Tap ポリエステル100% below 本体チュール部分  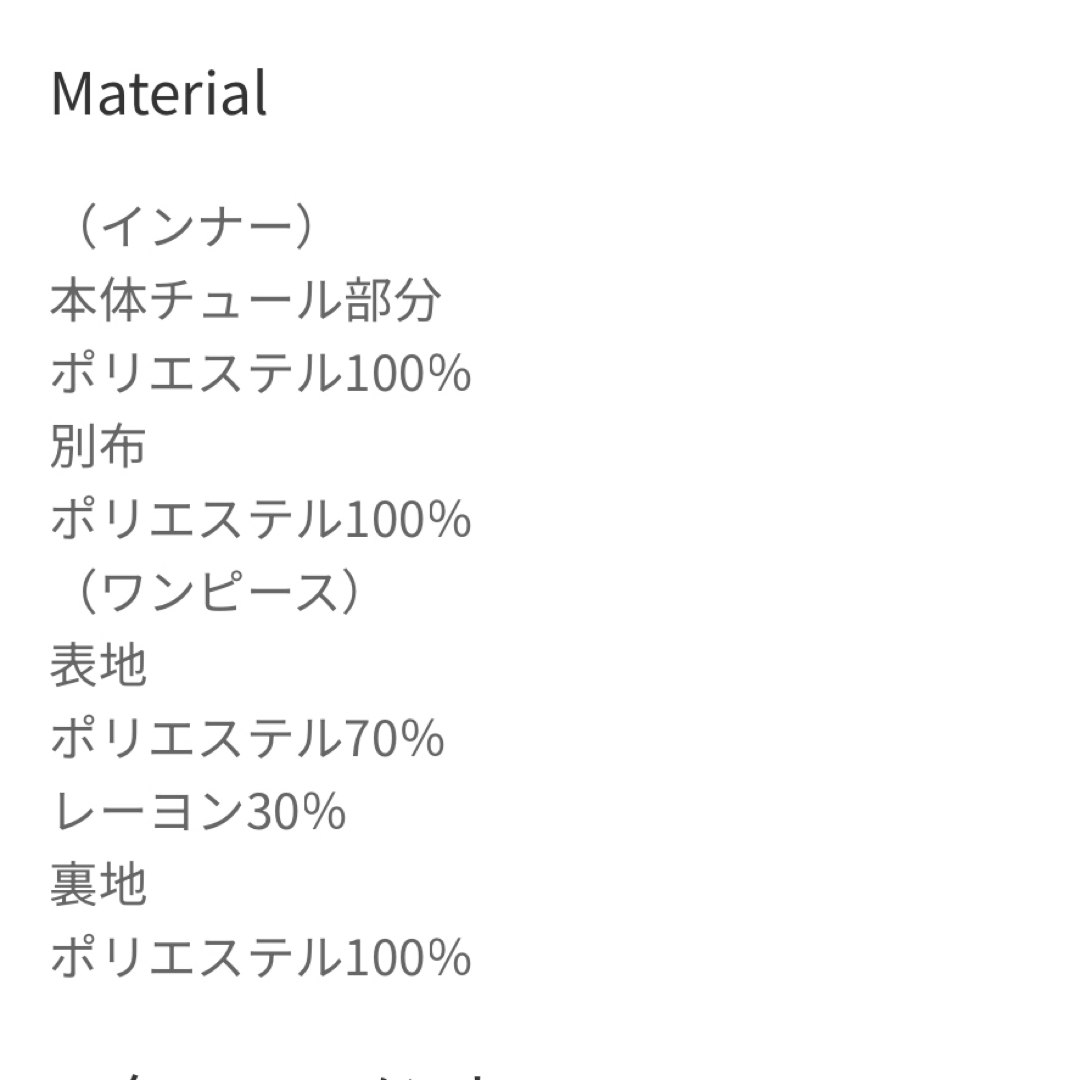coord(261,373)
